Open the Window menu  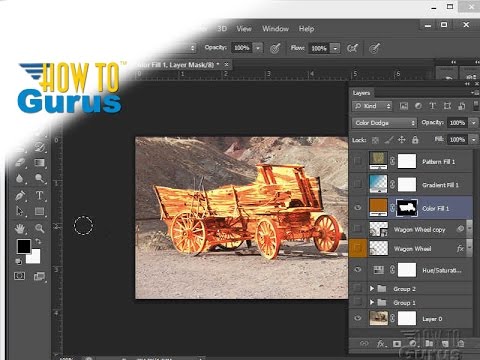[x=275, y=29]
